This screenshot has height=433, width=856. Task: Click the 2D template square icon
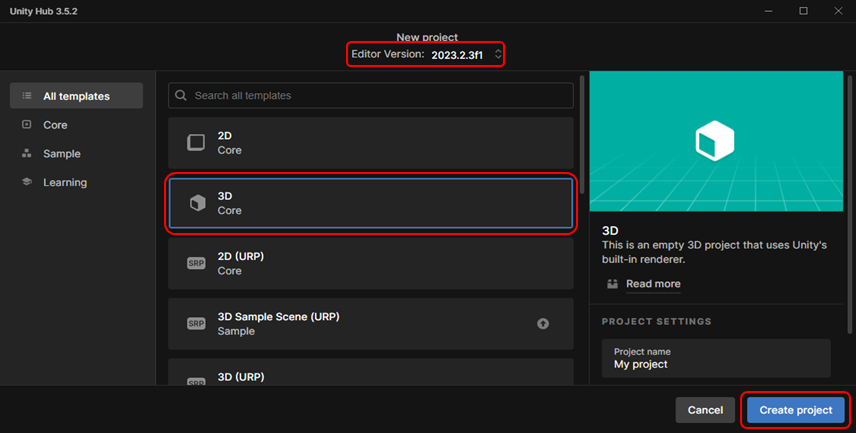tap(197, 142)
